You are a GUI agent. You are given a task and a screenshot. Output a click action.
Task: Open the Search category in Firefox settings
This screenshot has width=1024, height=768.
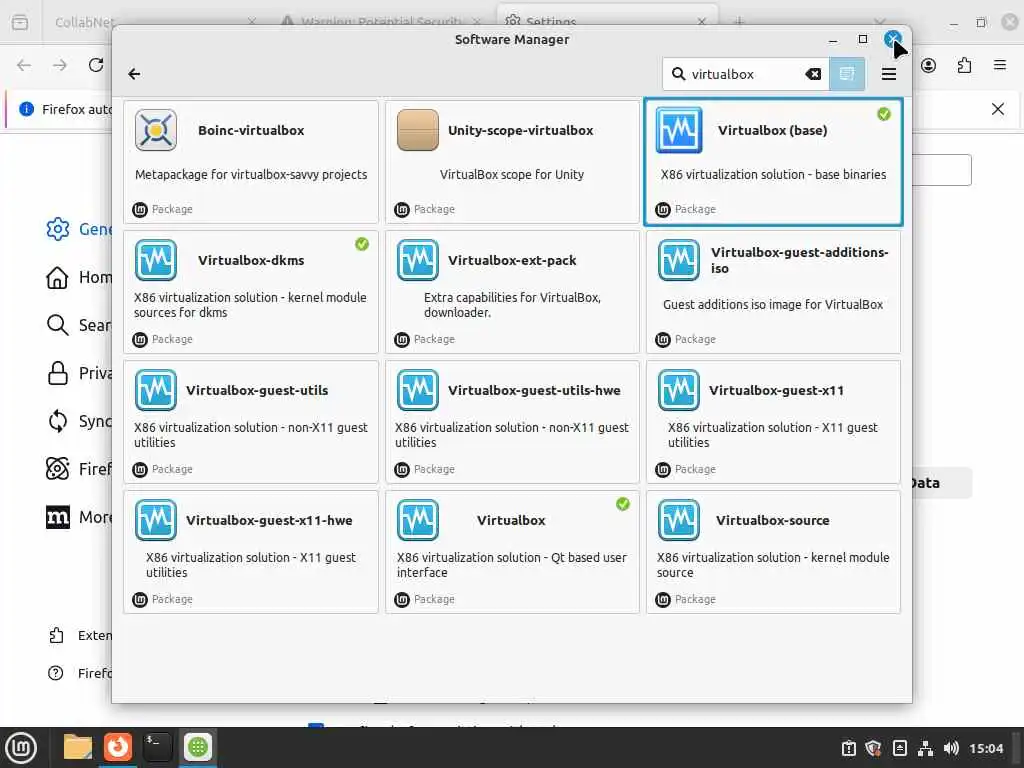pyautogui.click(x=80, y=325)
